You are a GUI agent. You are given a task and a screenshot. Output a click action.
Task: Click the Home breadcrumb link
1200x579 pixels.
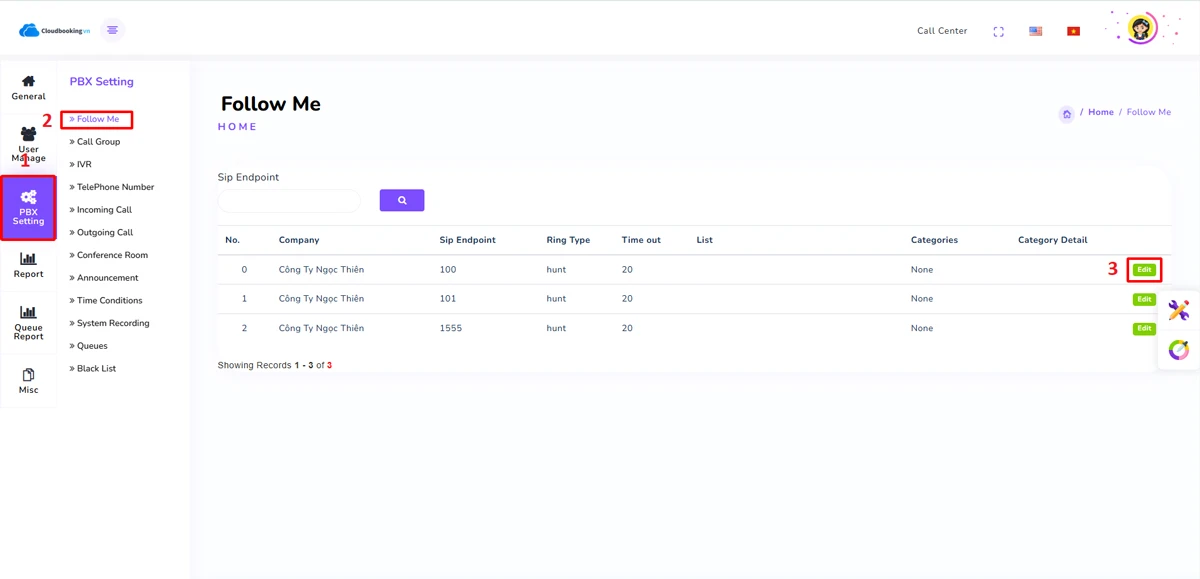(x=1100, y=112)
